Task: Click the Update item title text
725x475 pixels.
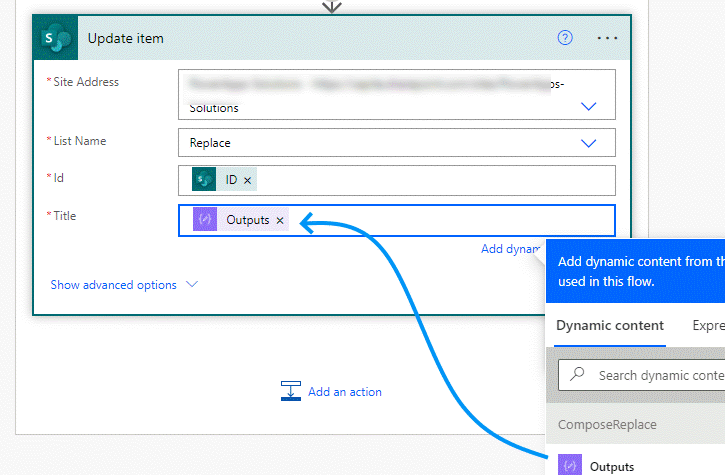Action: click(126, 38)
